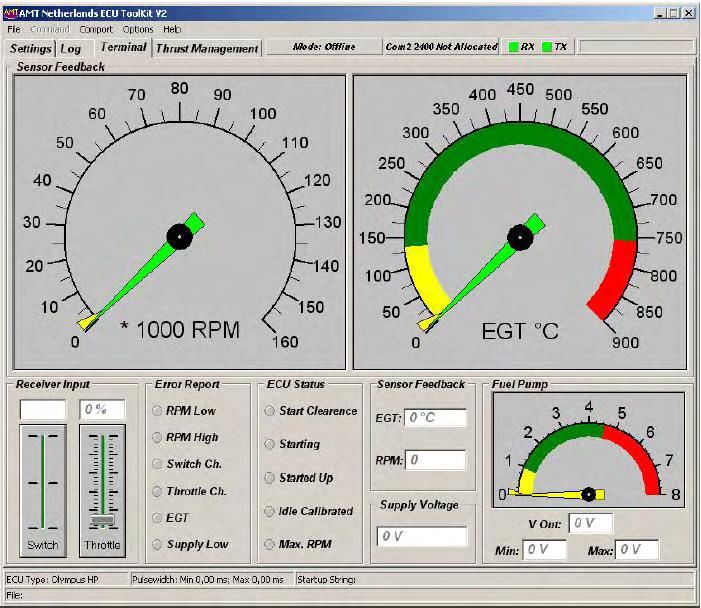Toggle the Starting status indicator

(x=270, y=444)
